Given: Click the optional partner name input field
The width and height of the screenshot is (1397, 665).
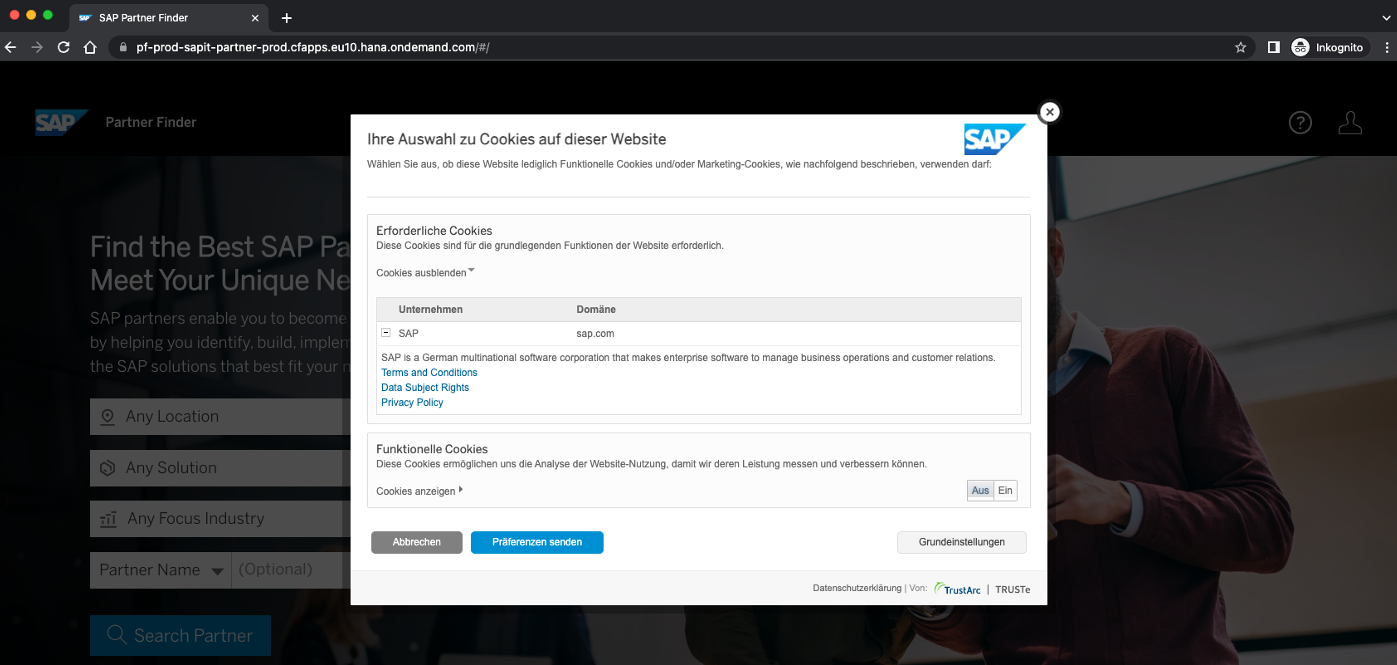Looking at the screenshot, I should pos(290,570).
